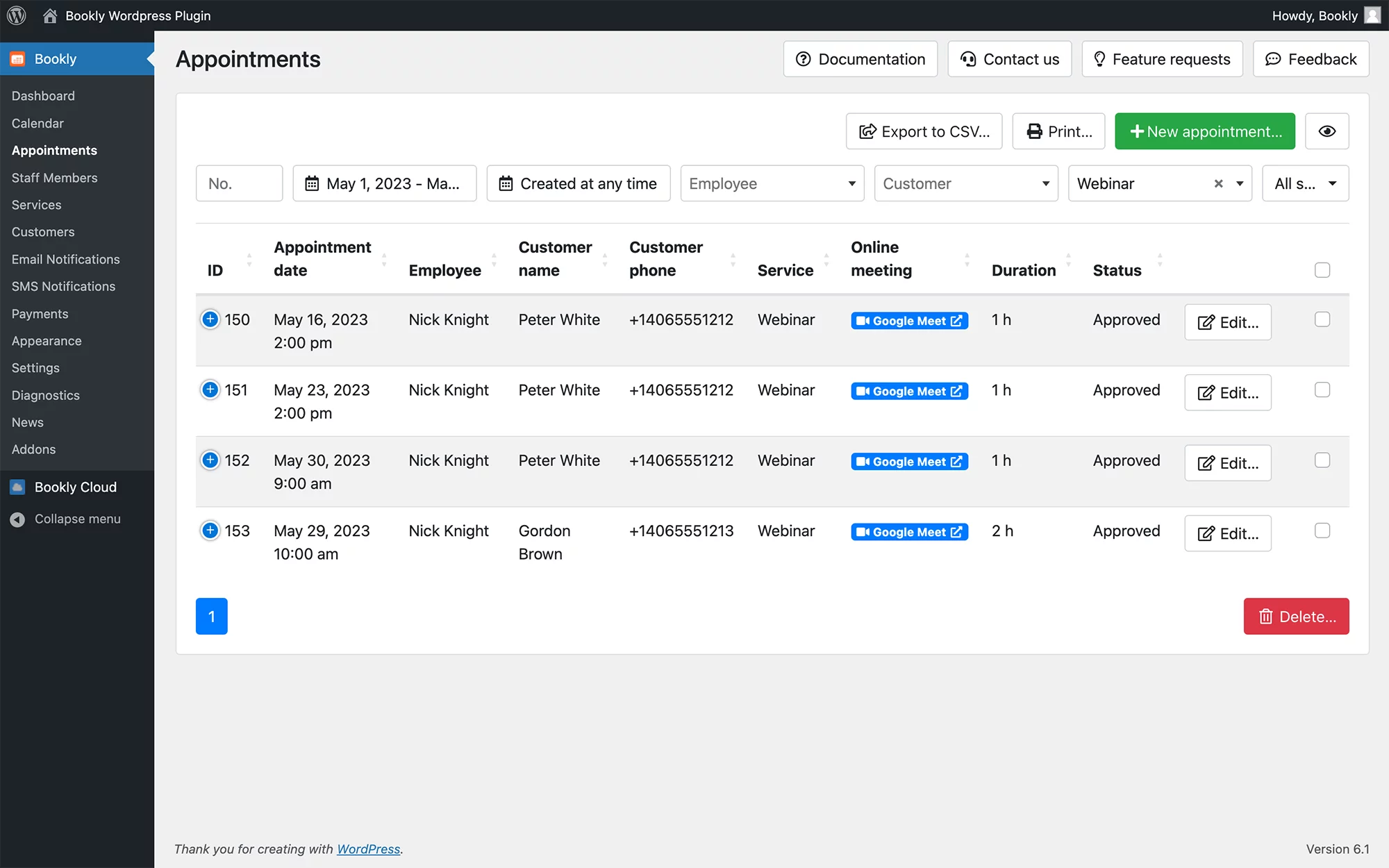
Task: Open Email Notifications menu item
Action: (65, 259)
